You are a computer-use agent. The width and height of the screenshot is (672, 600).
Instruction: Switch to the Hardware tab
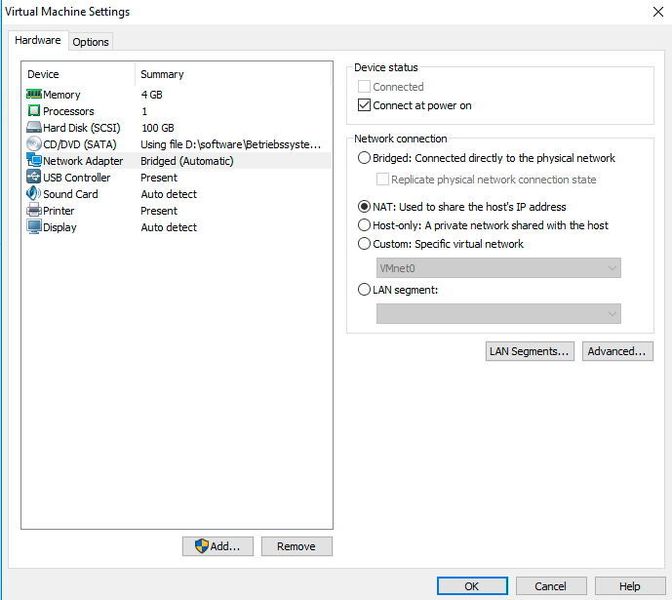pyautogui.click(x=38, y=40)
